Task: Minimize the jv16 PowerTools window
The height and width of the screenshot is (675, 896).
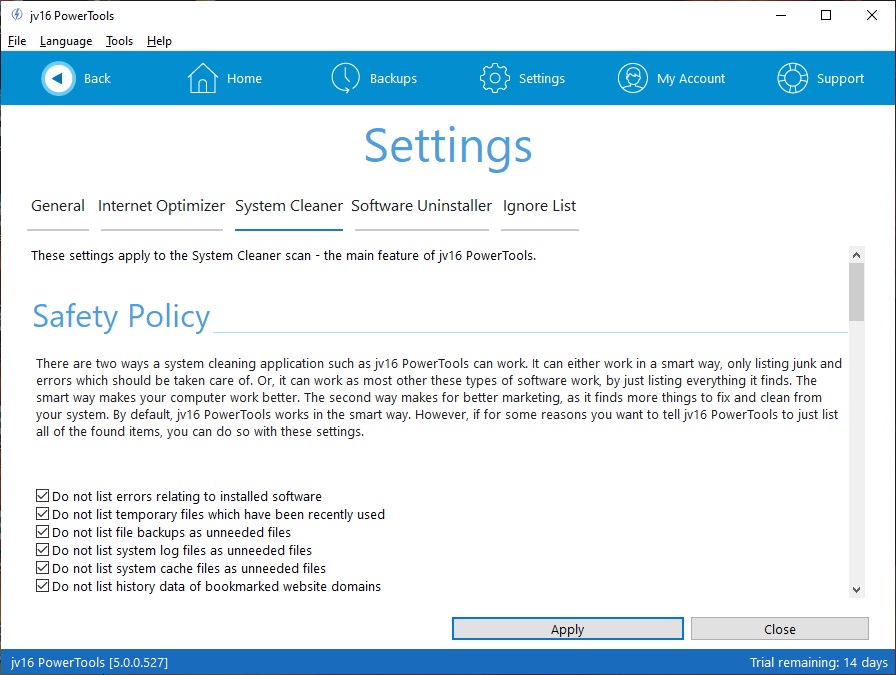Action: click(781, 15)
